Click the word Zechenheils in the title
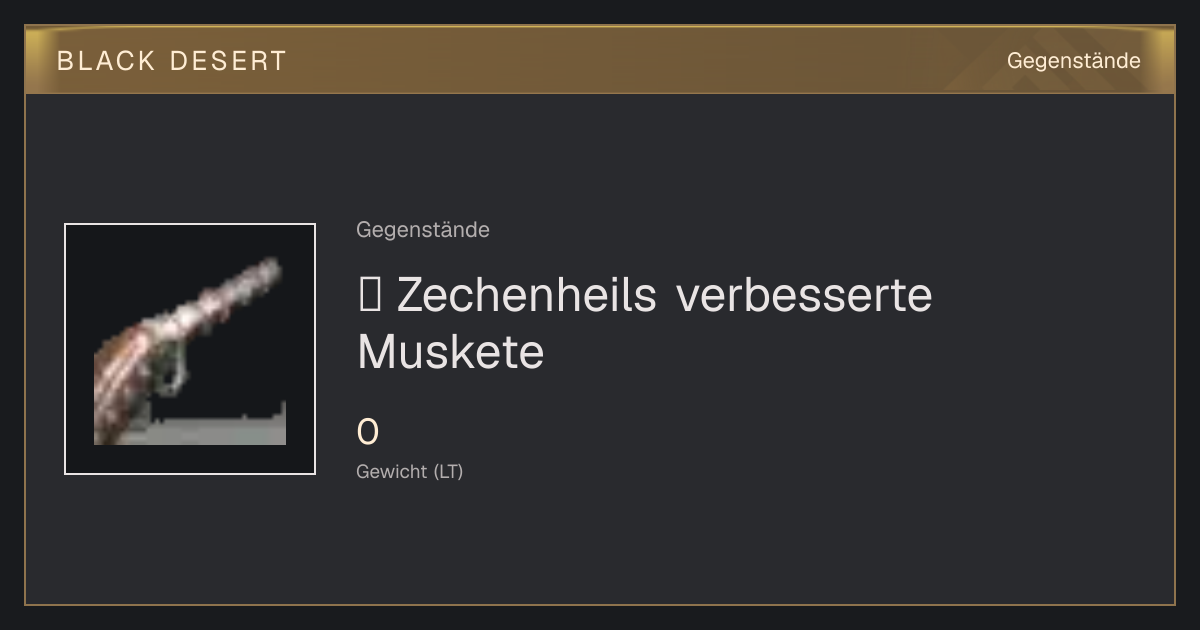The height and width of the screenshot is (630, 1200). (x=527, y=295)
